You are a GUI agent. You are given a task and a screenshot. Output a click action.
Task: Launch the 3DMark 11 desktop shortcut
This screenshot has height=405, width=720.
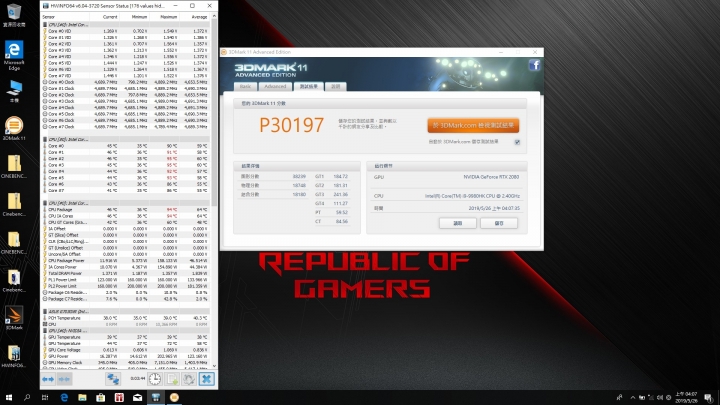point(14,129)
